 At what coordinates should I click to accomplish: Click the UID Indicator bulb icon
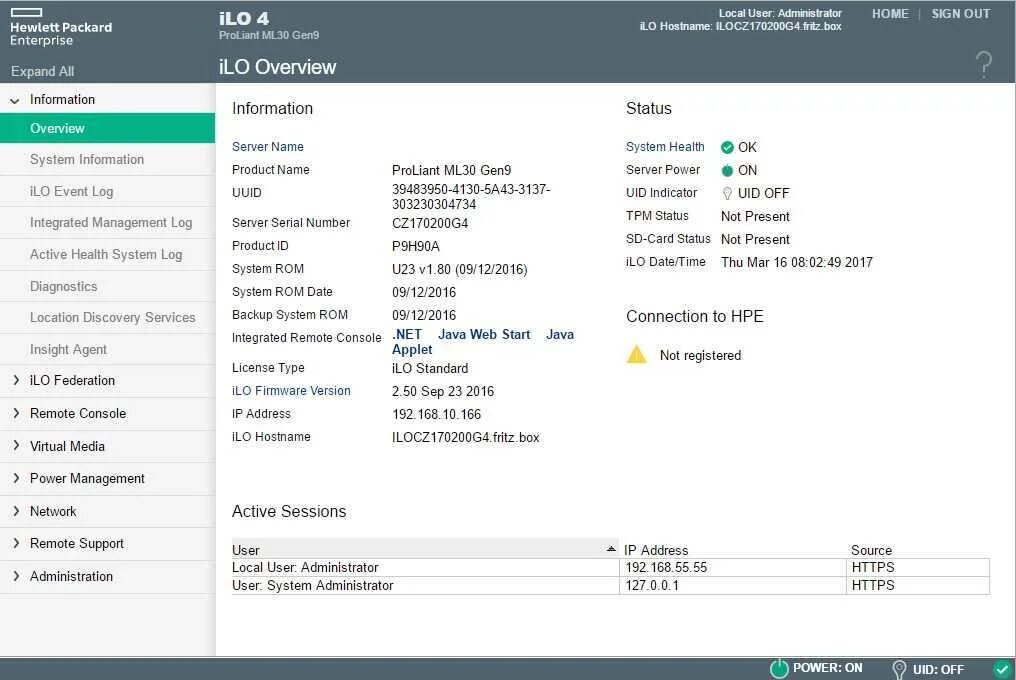(727, 193)
